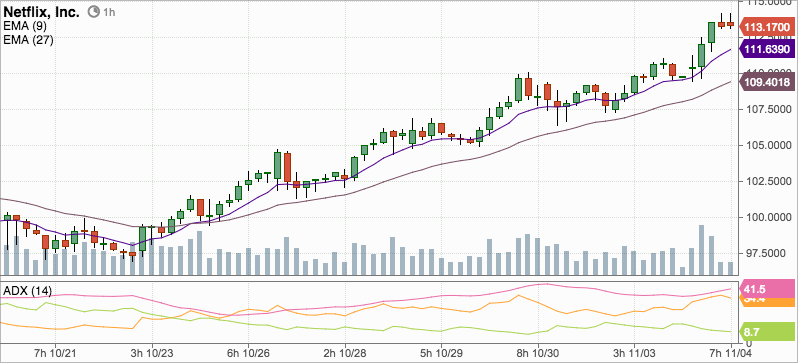Click the last red candlestick at chart's right end
The image size is (798, 363).
click(731, 24)
